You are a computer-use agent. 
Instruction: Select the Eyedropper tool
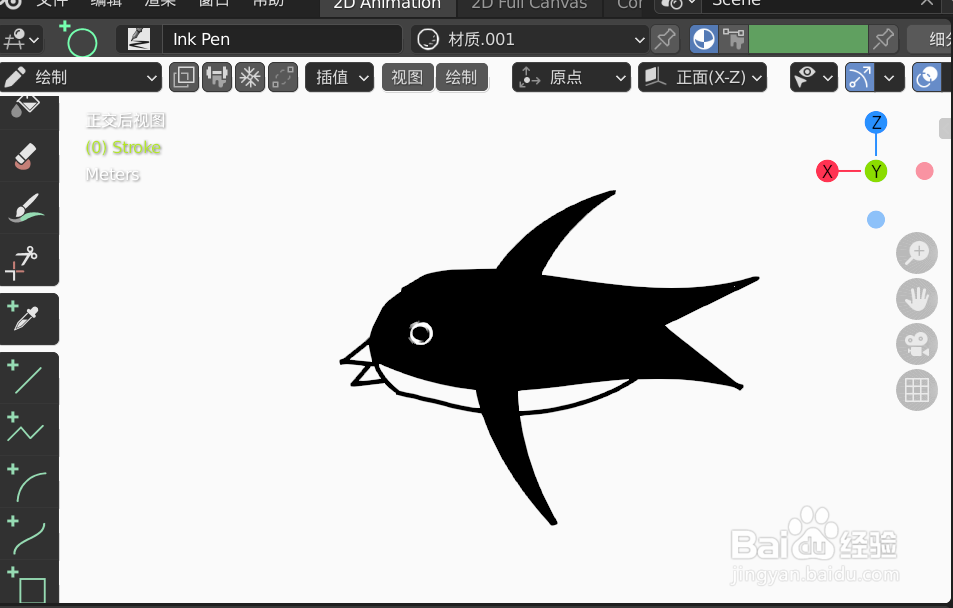[28, 318]
